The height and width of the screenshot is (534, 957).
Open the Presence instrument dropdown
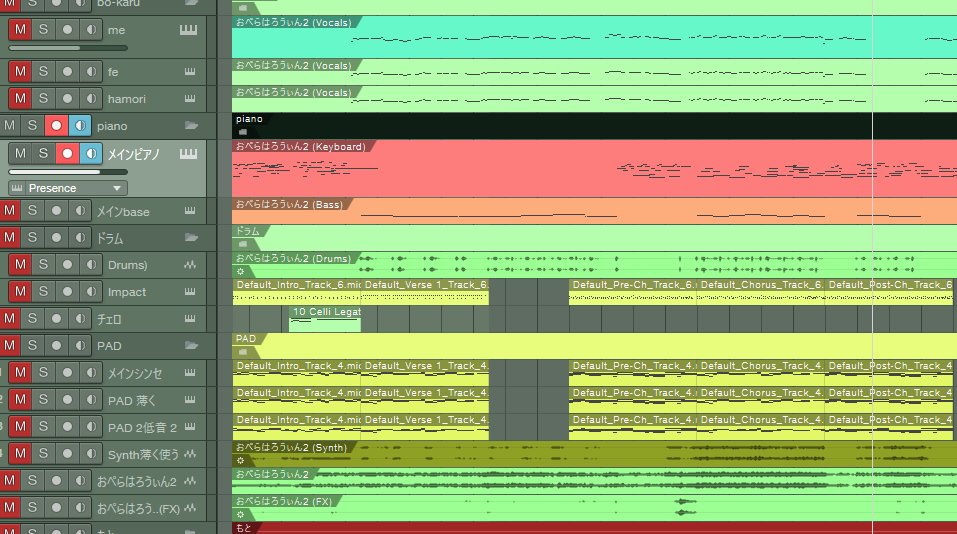(x=68, y=188)
